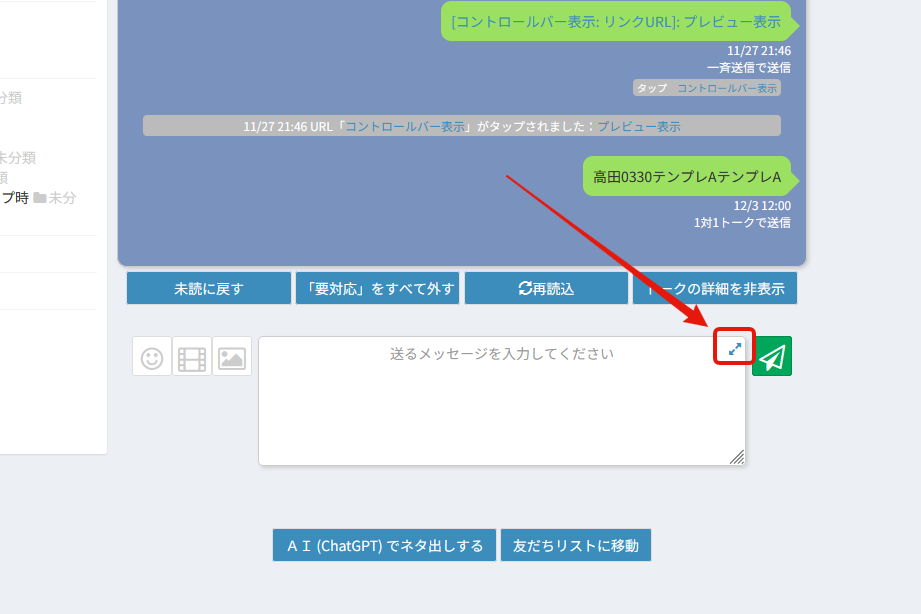Open [コントロールバー表示: リンクURL] link in green bubble

click(x=565, y=21)
